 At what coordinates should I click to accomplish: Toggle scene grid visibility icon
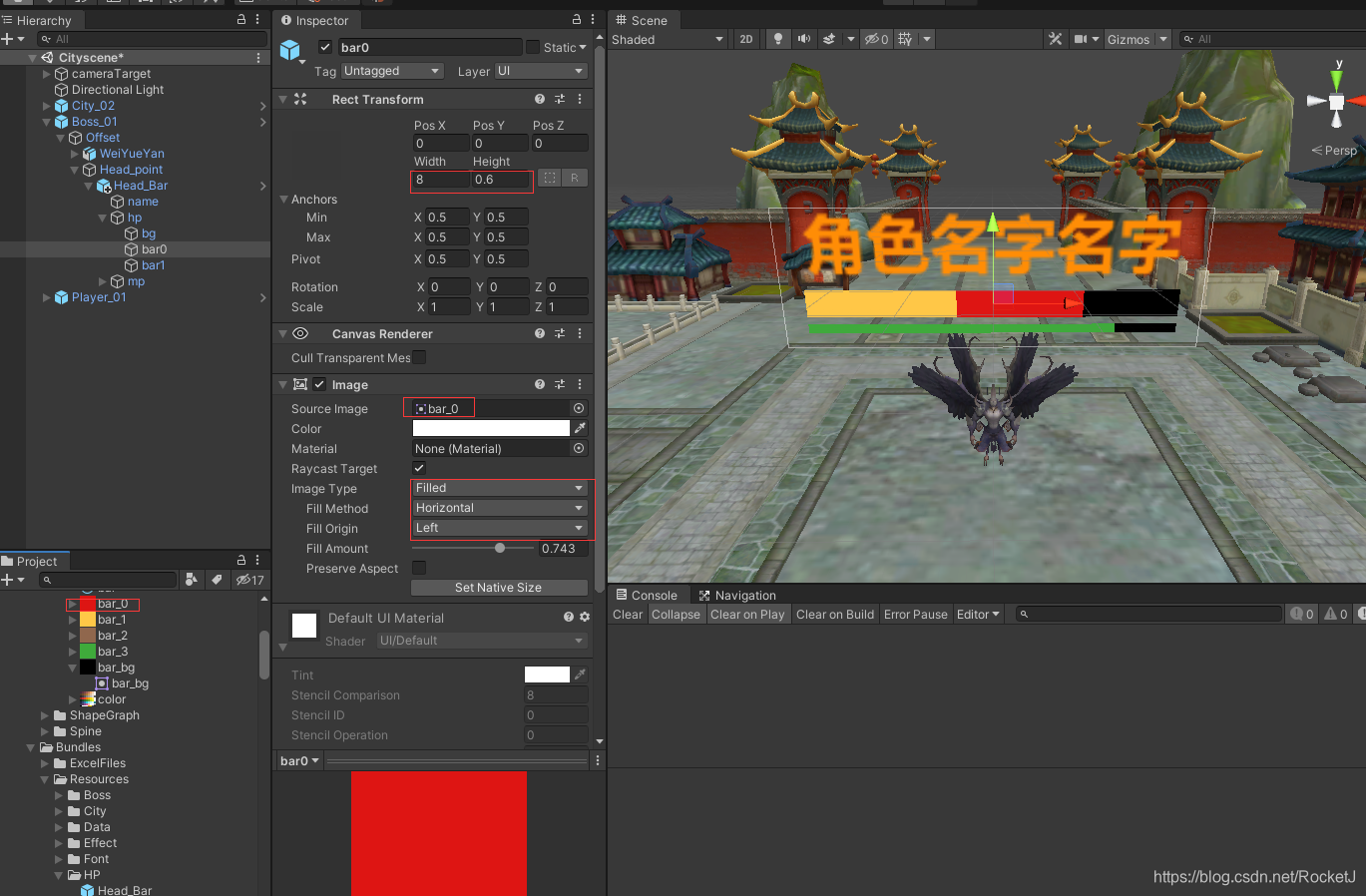pyautogui.click(x=905, y=39)
